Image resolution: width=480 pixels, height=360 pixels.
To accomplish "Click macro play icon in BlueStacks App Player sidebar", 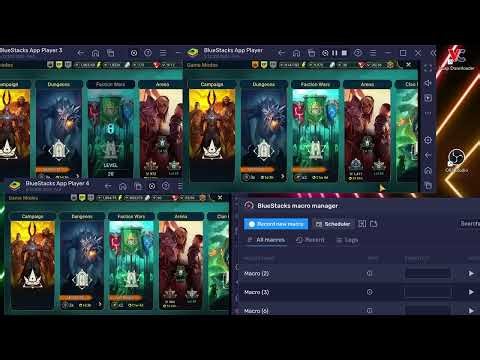I will 428,98.
